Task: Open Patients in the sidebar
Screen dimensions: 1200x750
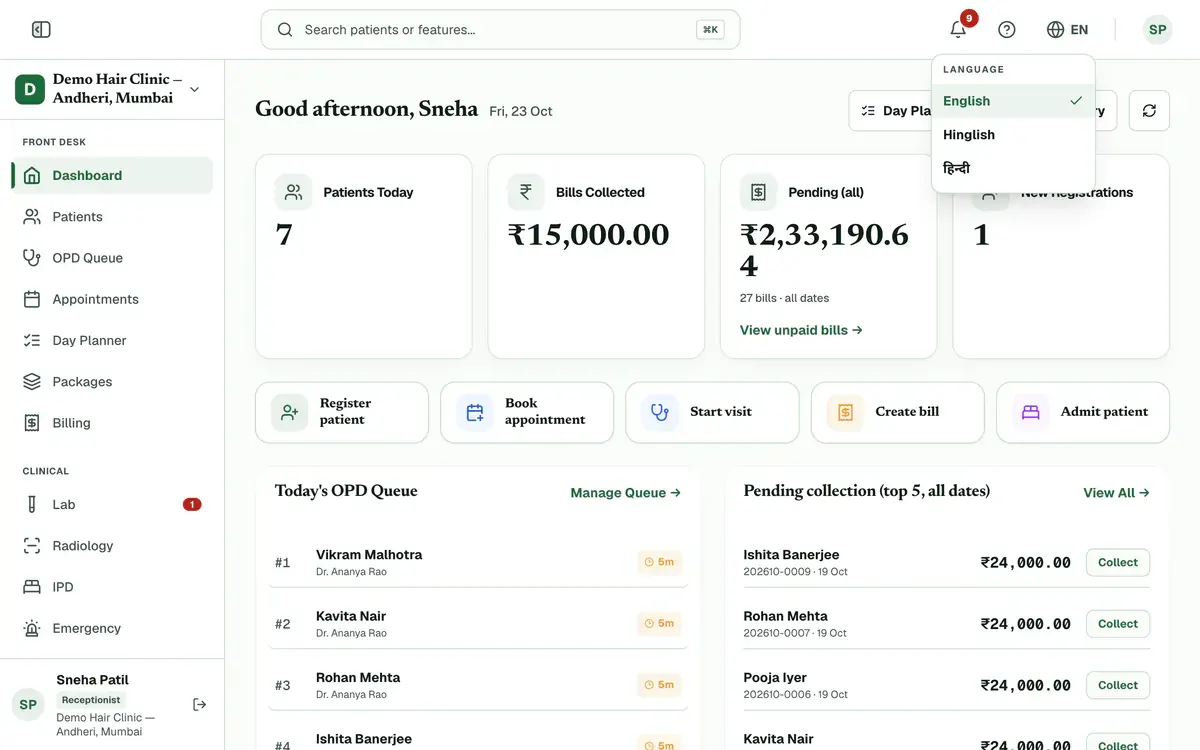Action: pyautogui.click(x=112, y=217)
